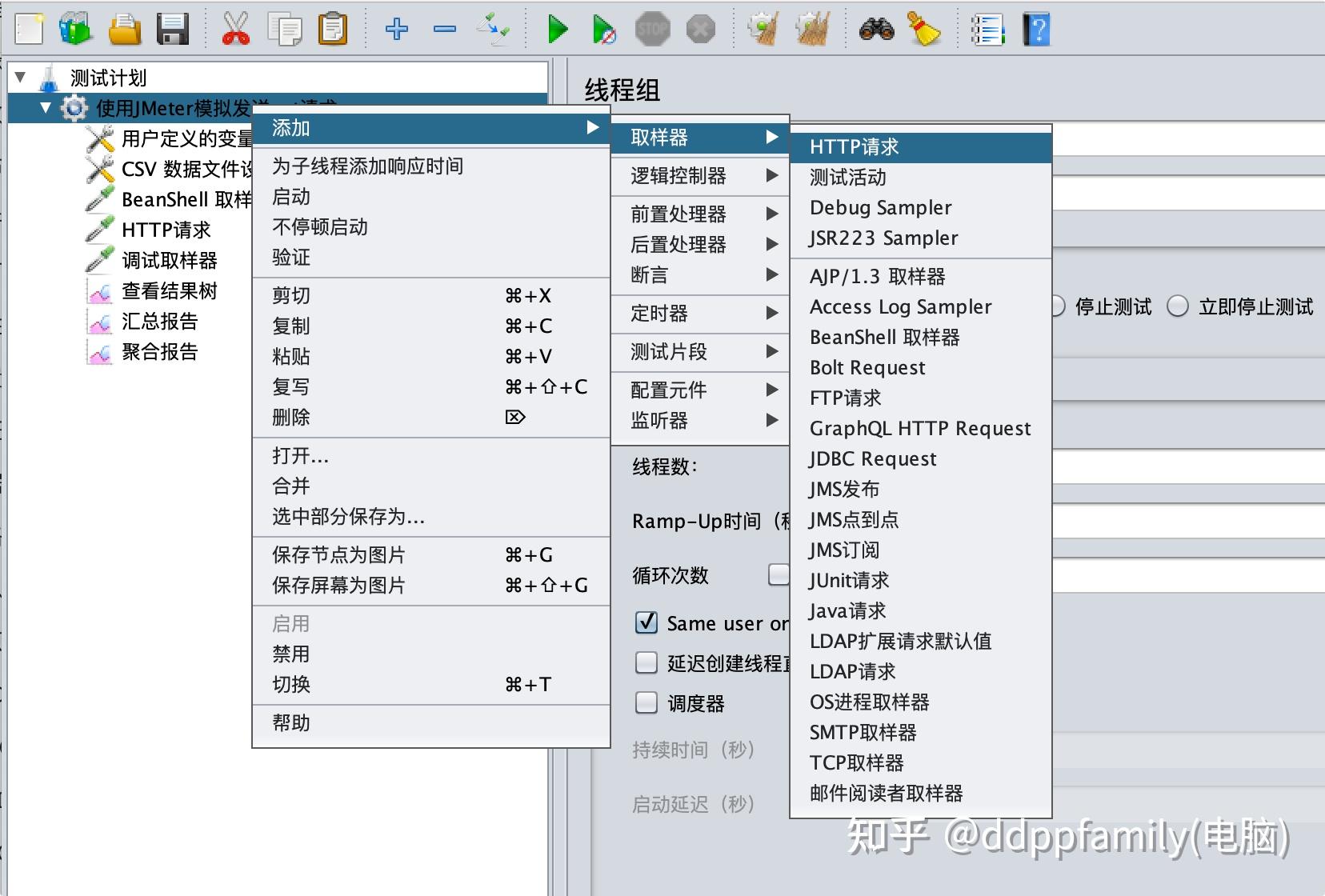Click the Copy toolbar icon

coord(285,28)
